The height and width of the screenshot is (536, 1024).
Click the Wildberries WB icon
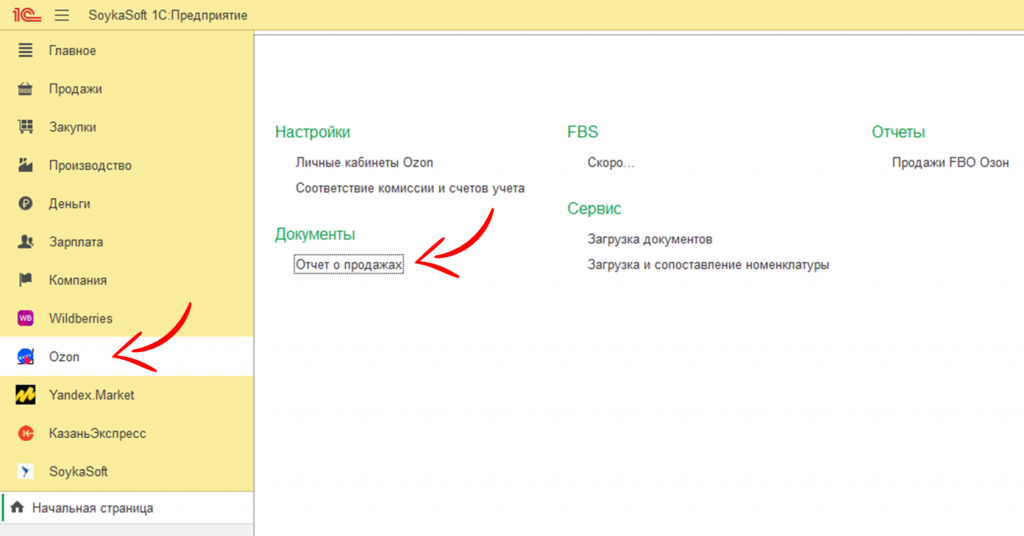click(x=26, y=319)
